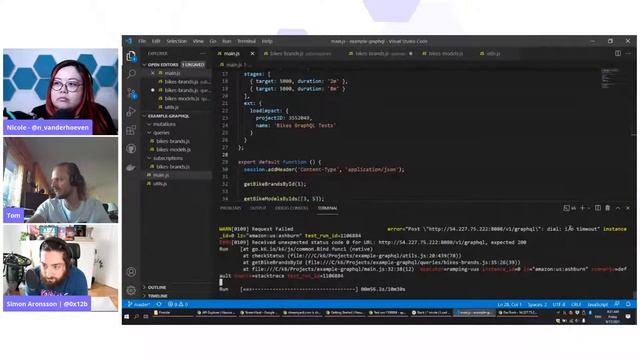Screen dimensions: 640x360
Task: Switch to the Problems panel tab
Action: (x=231, y=208)
